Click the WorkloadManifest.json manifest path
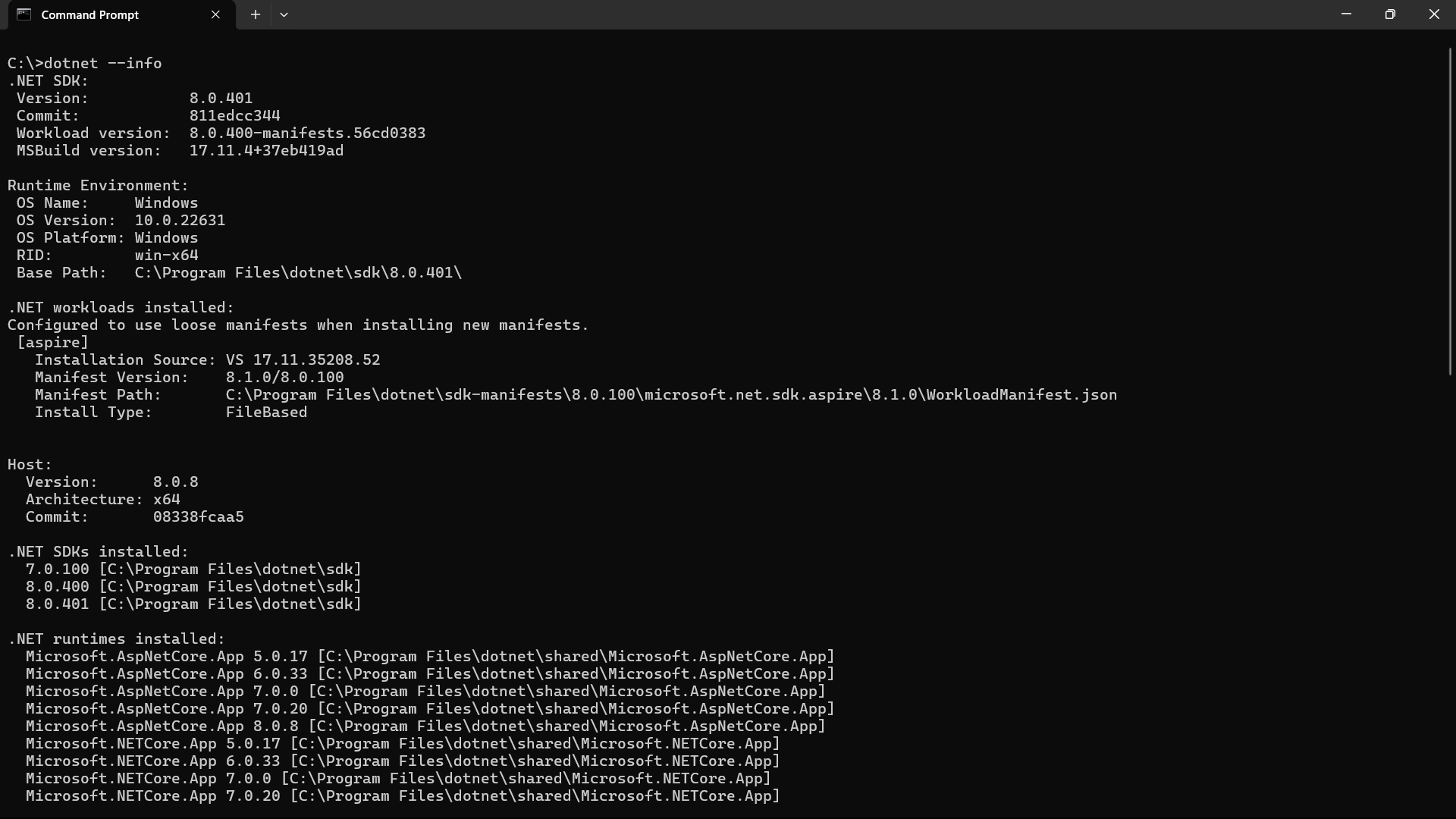1456x819 pixels. tap(671, 394)
